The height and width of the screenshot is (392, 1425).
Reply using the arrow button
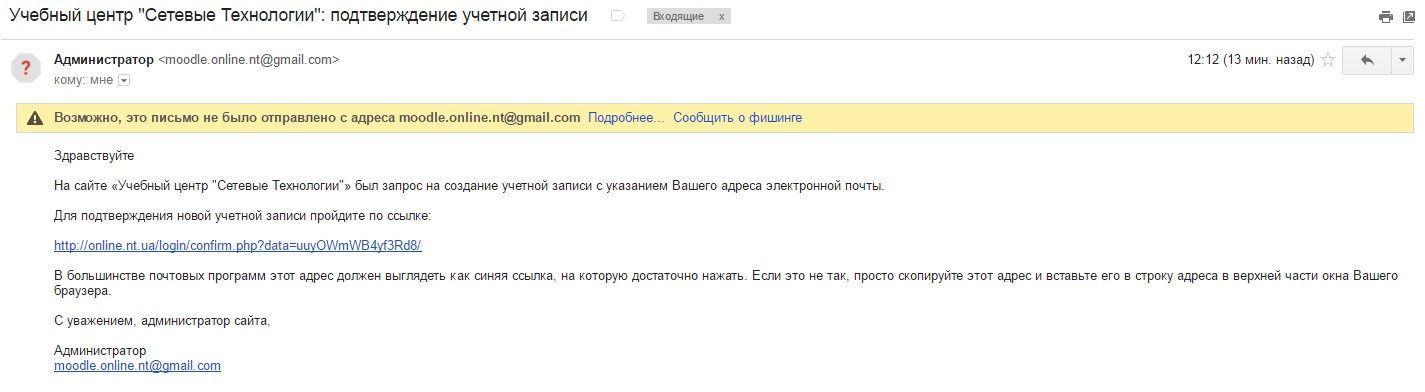tap(1367, 60)
